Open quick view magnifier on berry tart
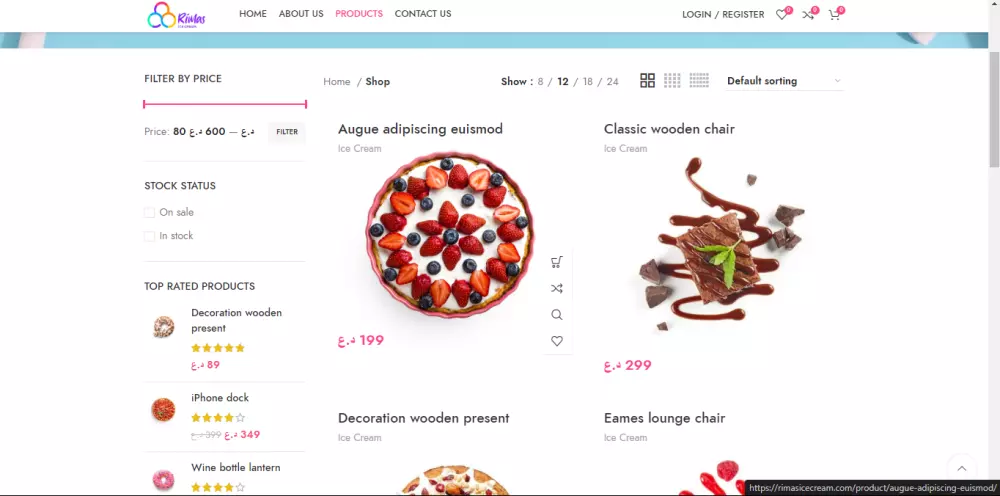 (x=557, y=314)
